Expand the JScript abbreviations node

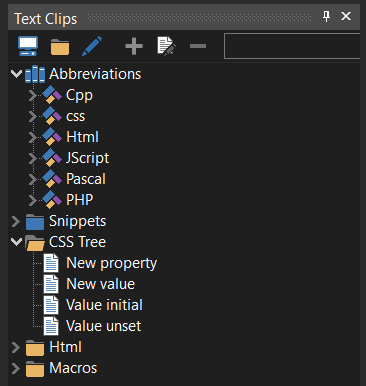pos(32,158)
